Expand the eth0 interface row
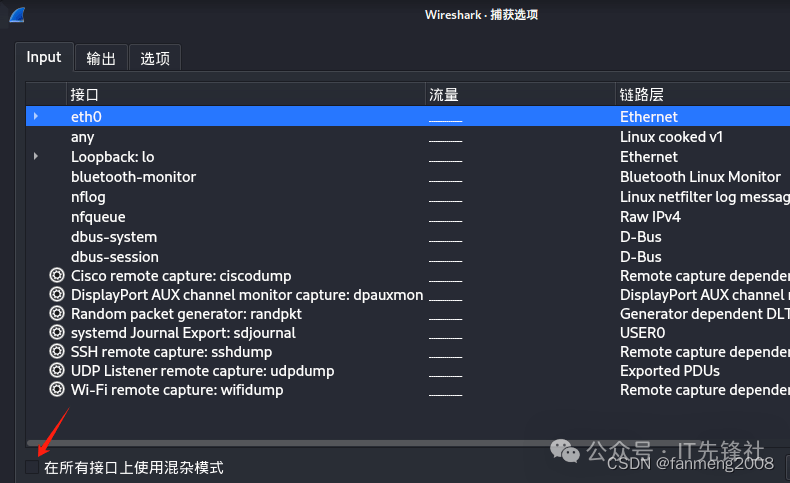Viewport: 790px width, 483px height. click(36, 117)
